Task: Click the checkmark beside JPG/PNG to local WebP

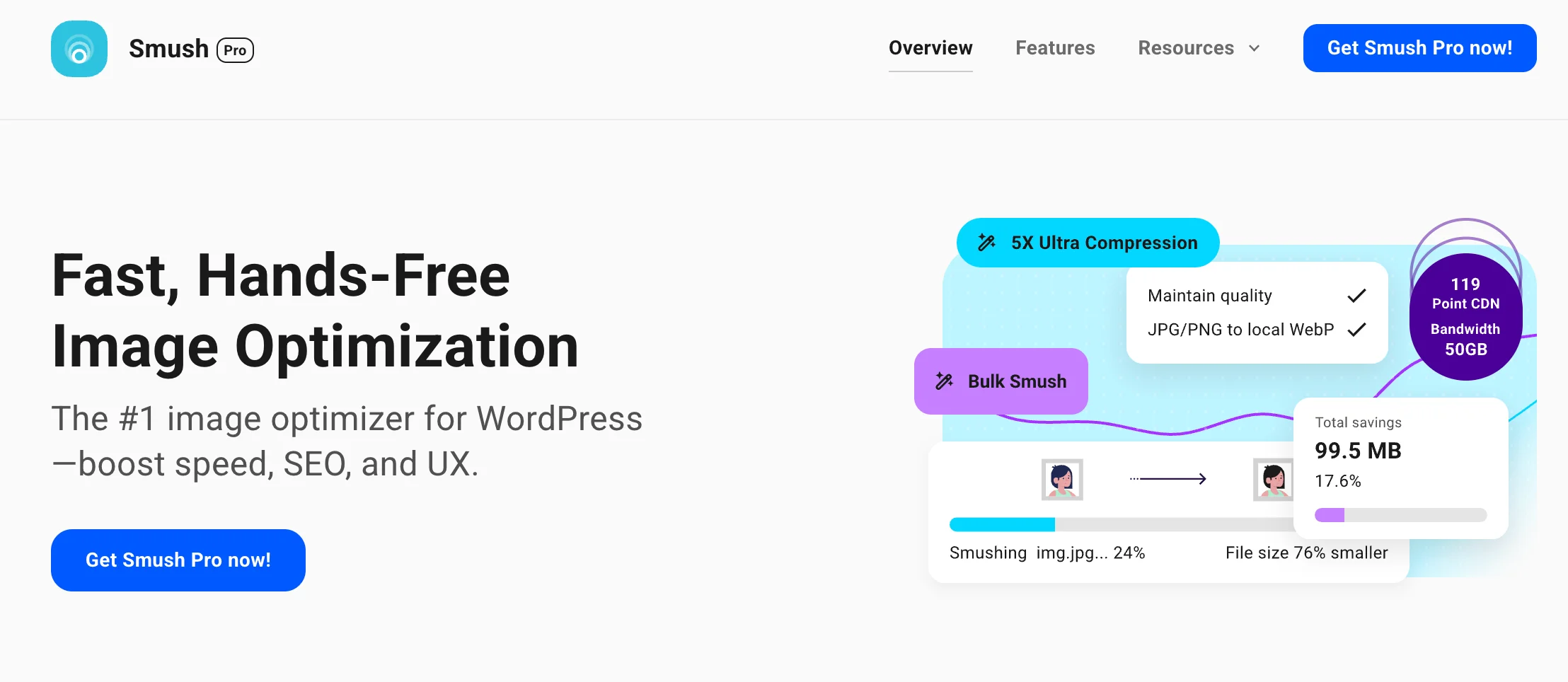Action: 1356,329
